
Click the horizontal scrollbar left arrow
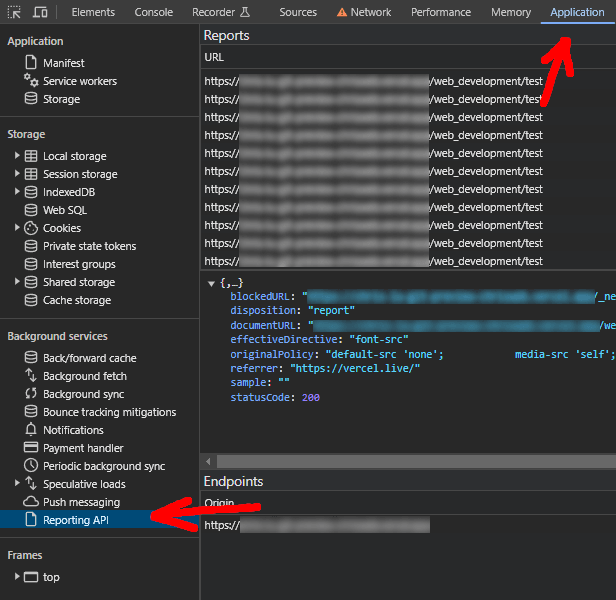[208, 461]
